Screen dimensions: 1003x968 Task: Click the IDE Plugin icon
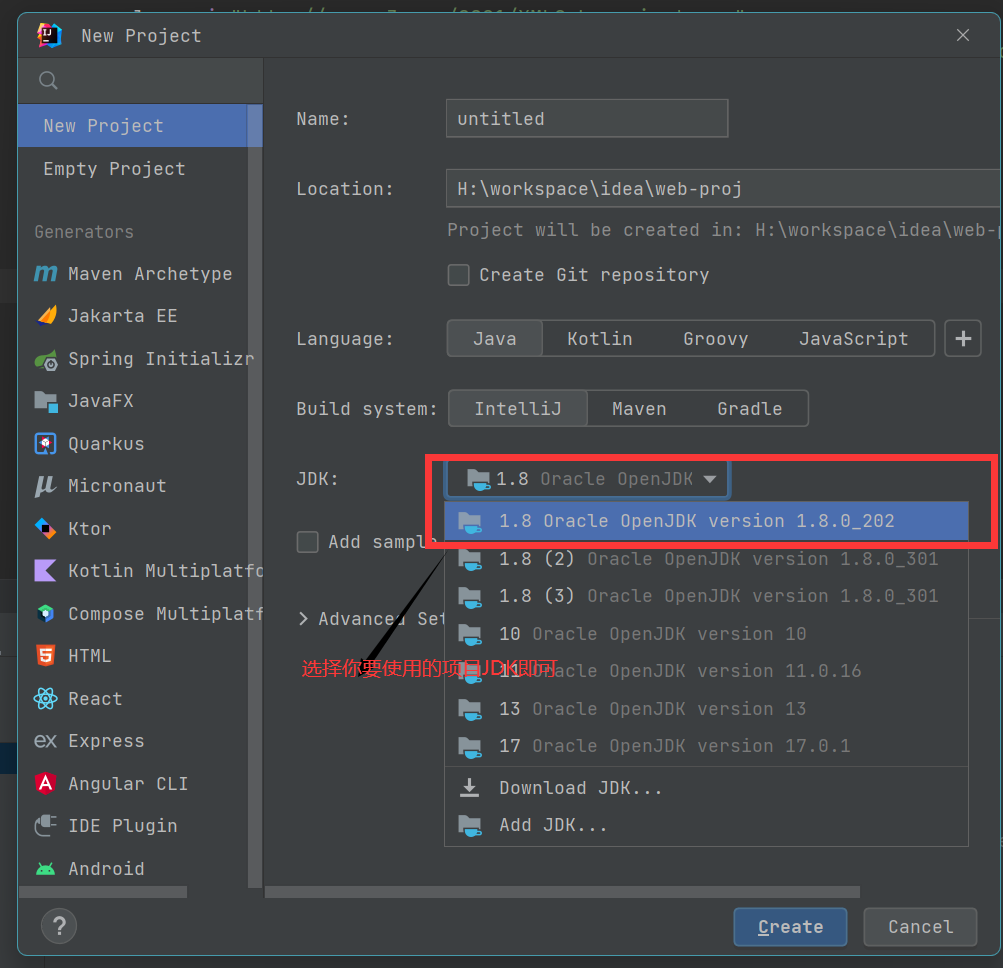(45, 825)
